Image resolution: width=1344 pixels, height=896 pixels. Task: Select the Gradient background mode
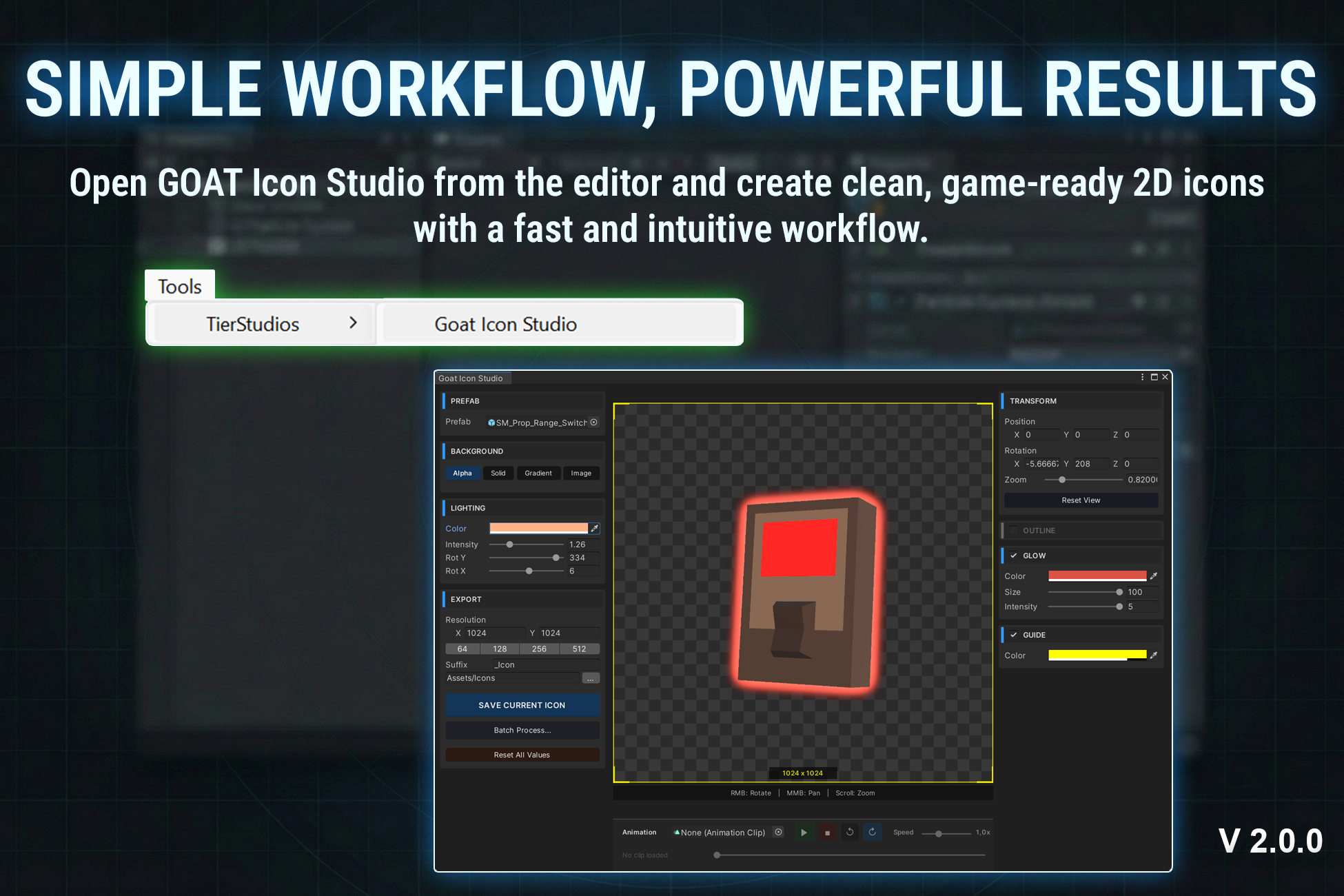[x=538, y=474]
